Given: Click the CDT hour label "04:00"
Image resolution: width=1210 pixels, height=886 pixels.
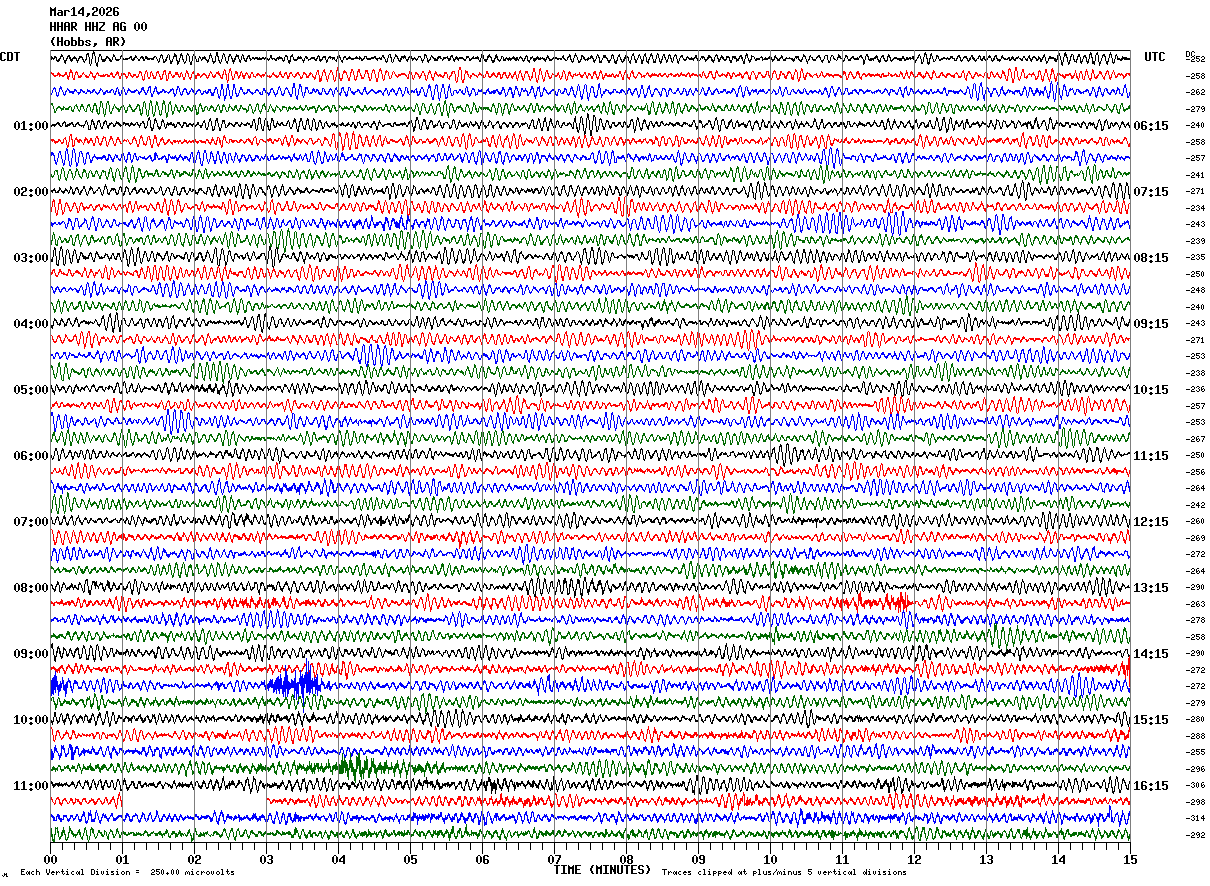Looking at the screenshot, I should (31, 324).
